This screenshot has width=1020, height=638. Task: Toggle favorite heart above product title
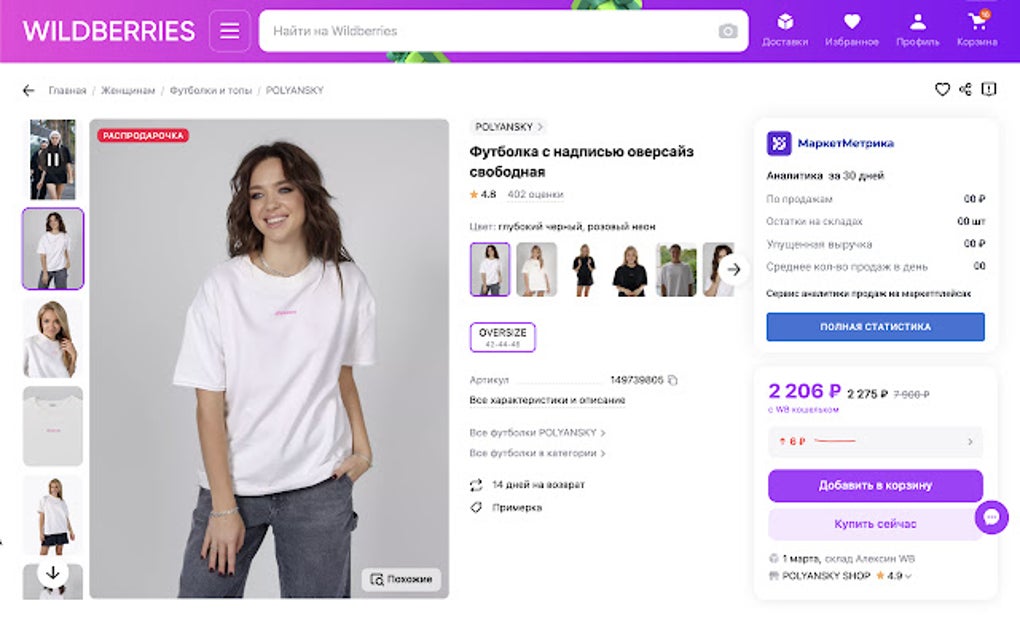click(942, 90)
